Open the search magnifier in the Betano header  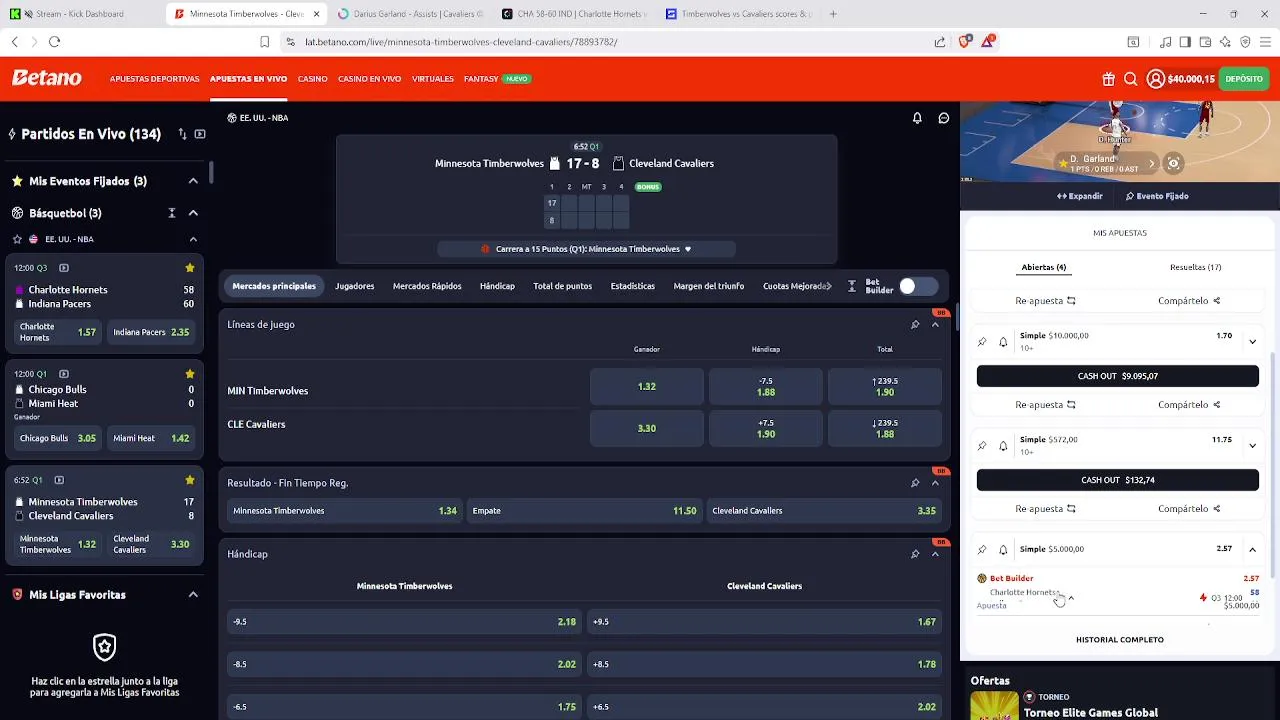click(1131, 79)
